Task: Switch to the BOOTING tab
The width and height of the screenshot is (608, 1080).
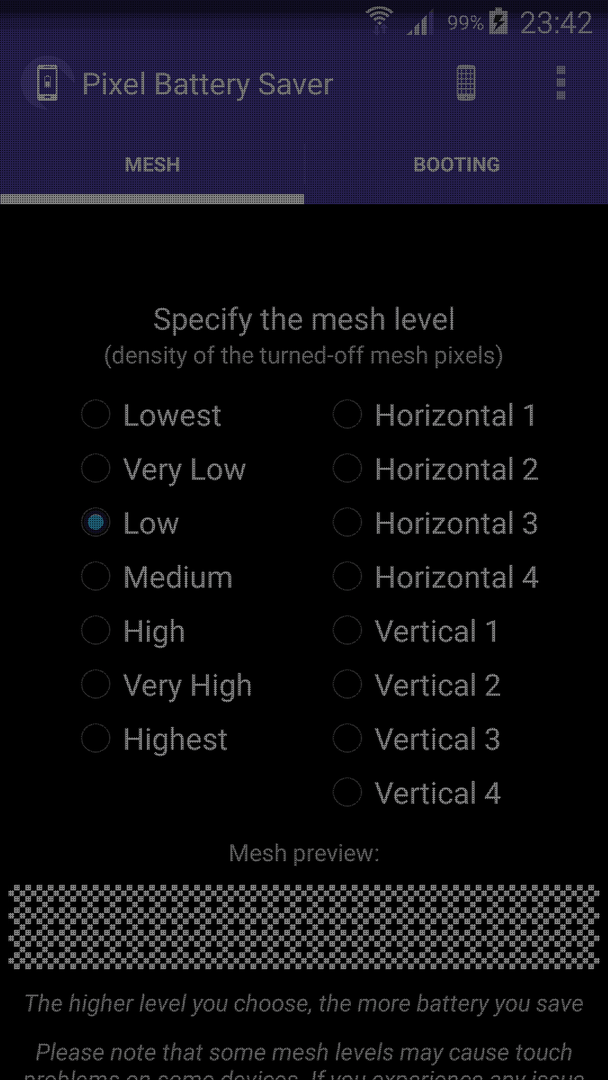Action: (x=456, y=165)
